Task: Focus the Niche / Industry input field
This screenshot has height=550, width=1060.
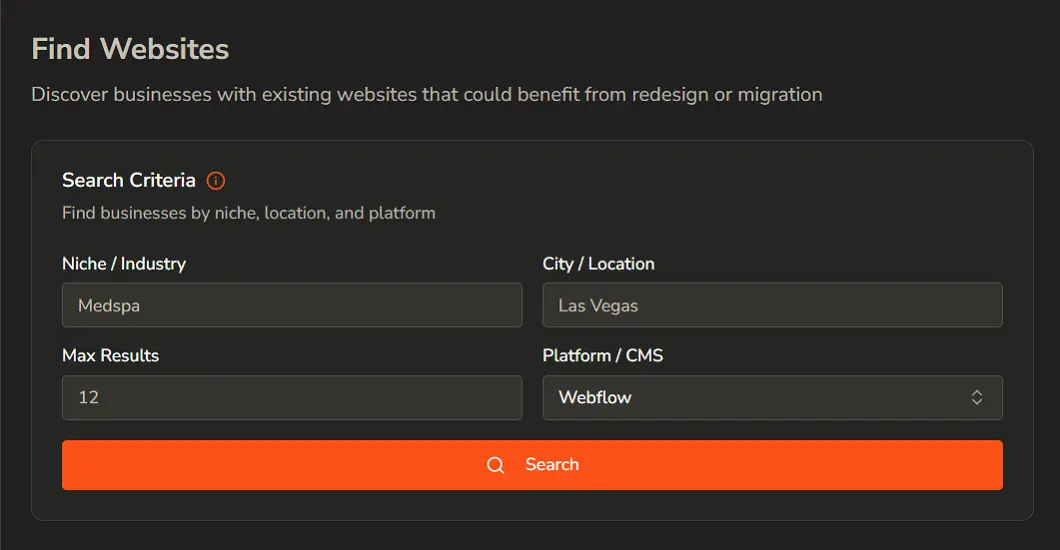Action: pos(292,305)
